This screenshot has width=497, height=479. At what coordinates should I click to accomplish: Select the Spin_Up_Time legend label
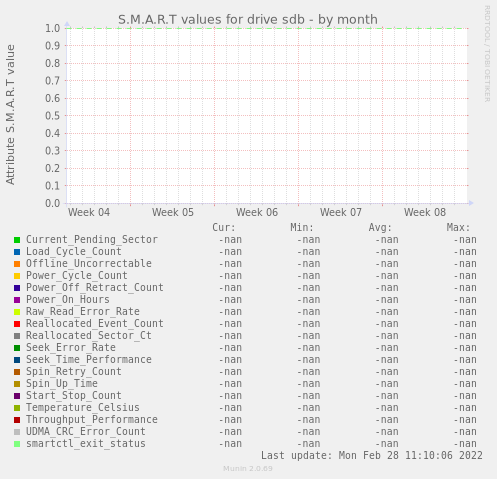pyautogui.click(x=62, y=384)
